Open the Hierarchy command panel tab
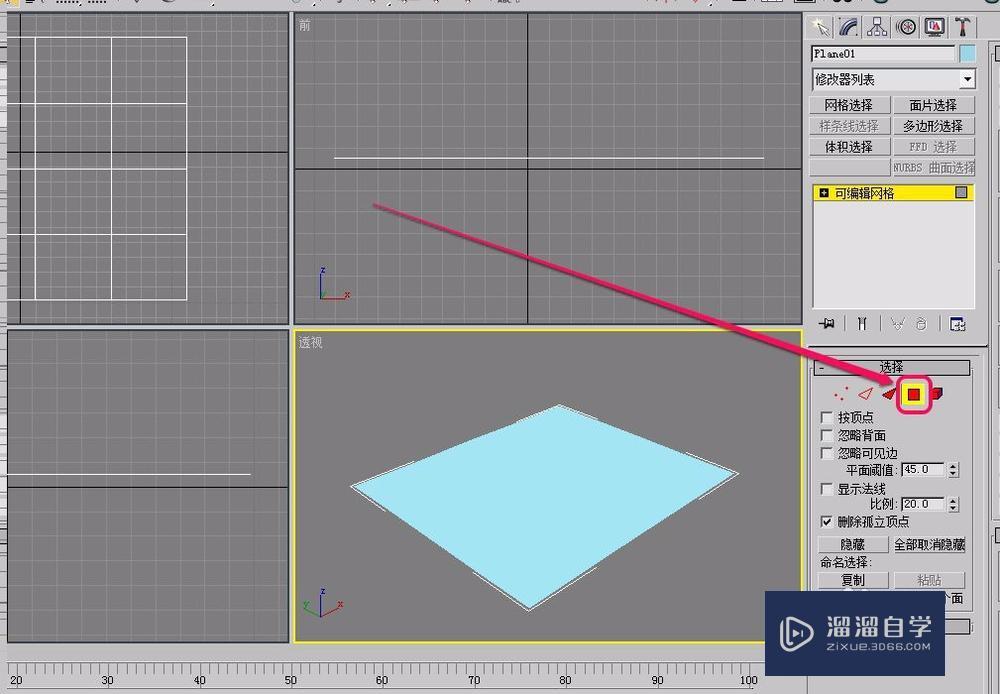The height and width of the screenshot is (694, 1000). click(877, 27)
